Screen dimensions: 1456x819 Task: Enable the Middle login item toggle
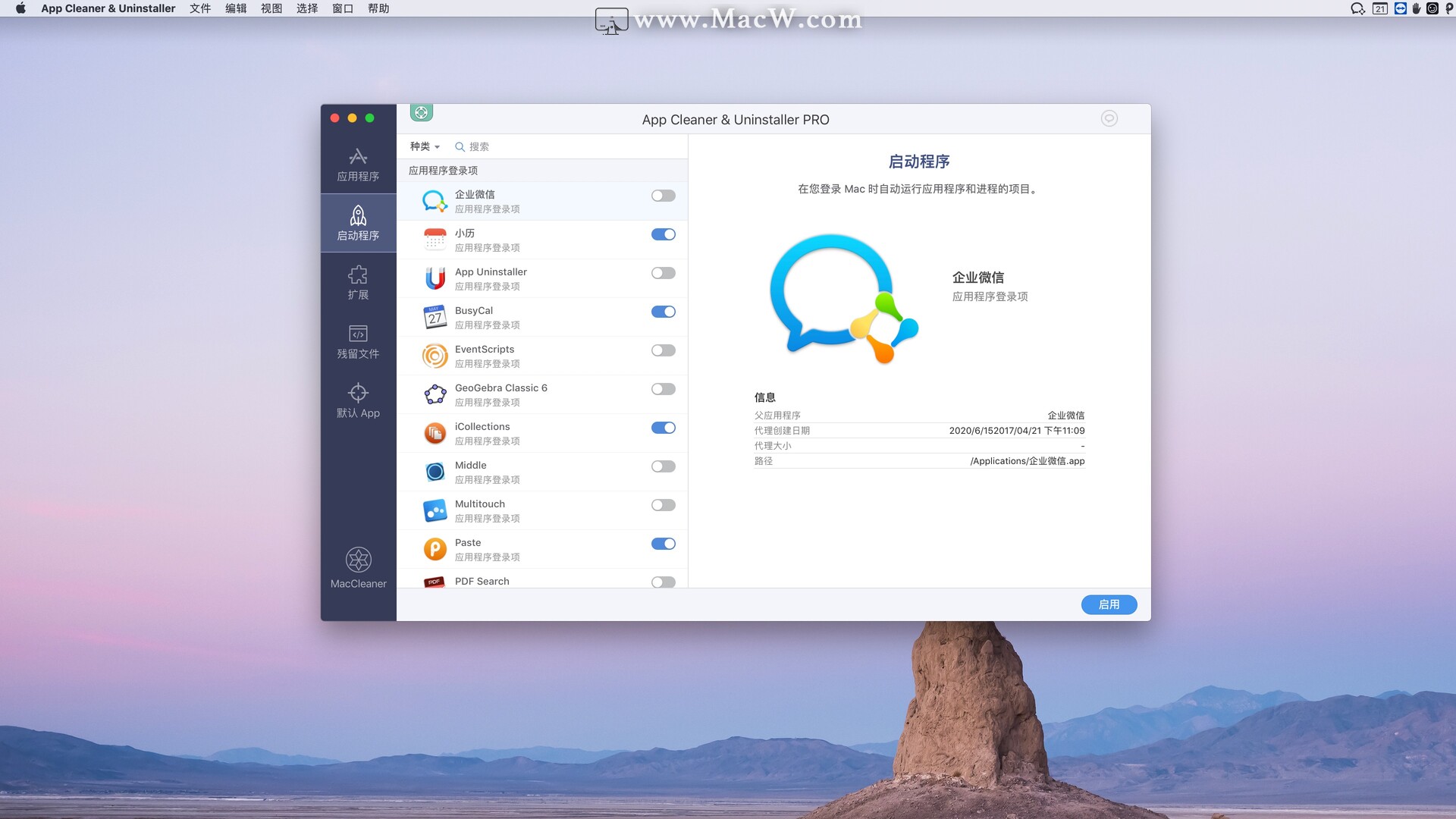point(663,466)
